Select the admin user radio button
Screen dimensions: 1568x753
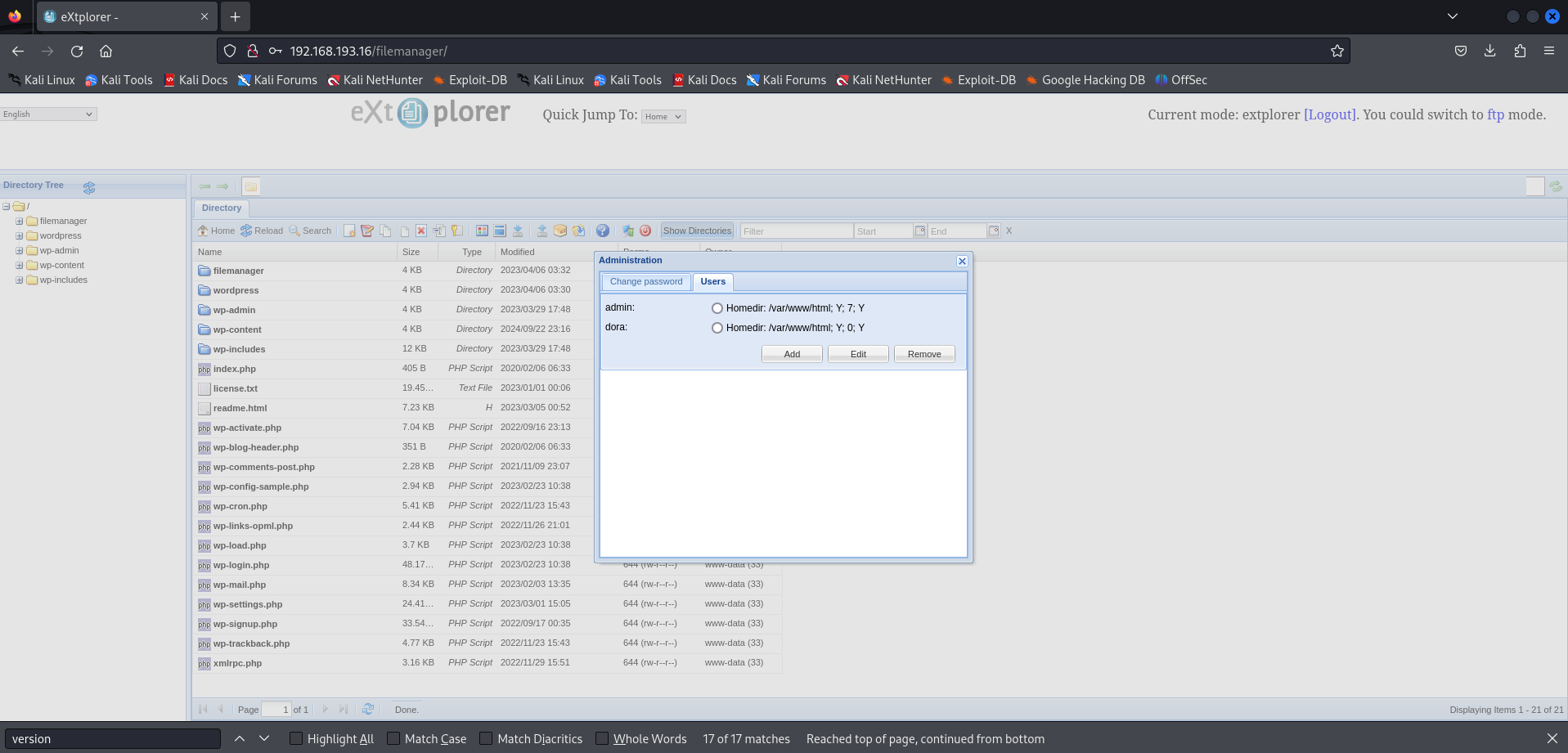[x=717, y=308]
